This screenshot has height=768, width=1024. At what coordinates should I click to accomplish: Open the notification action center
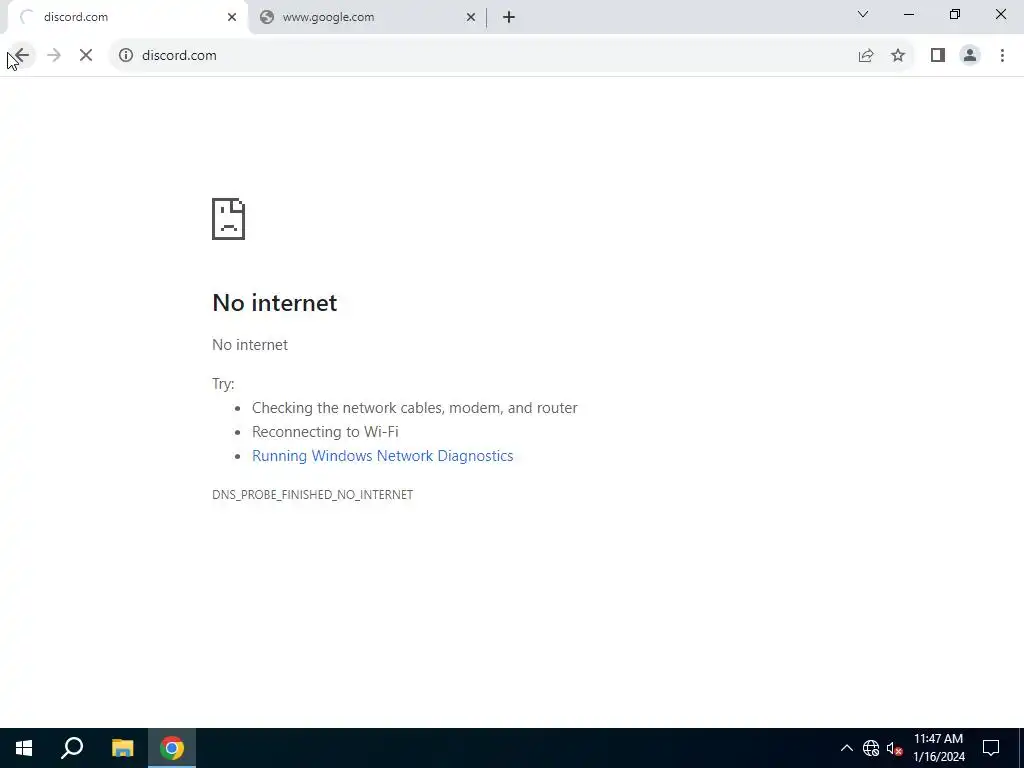(x=991, y=748)
